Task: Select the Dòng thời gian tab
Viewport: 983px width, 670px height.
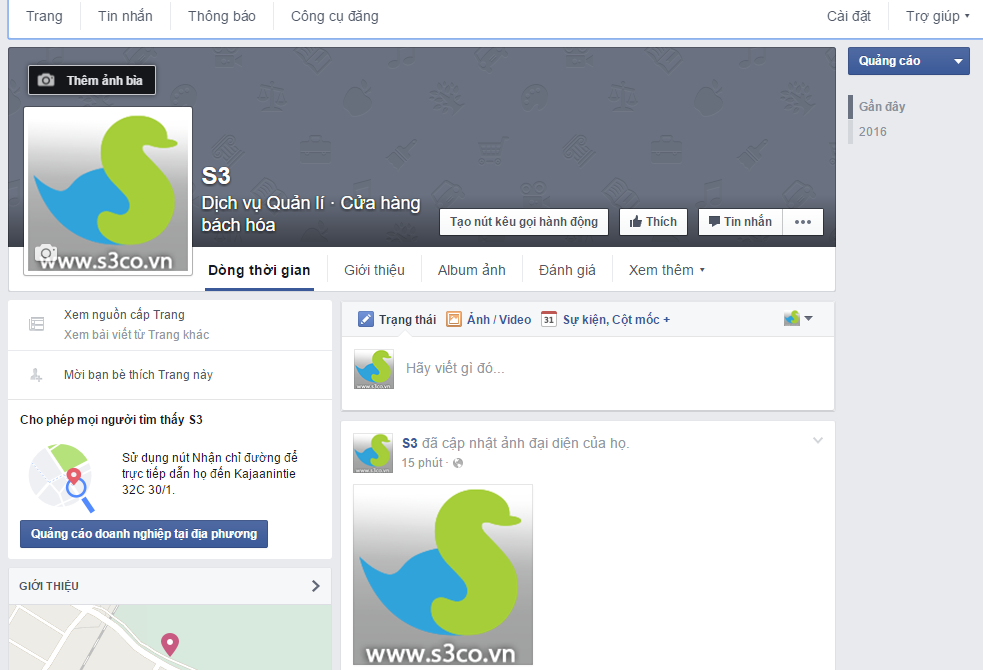Action: [x=259, y=270]
